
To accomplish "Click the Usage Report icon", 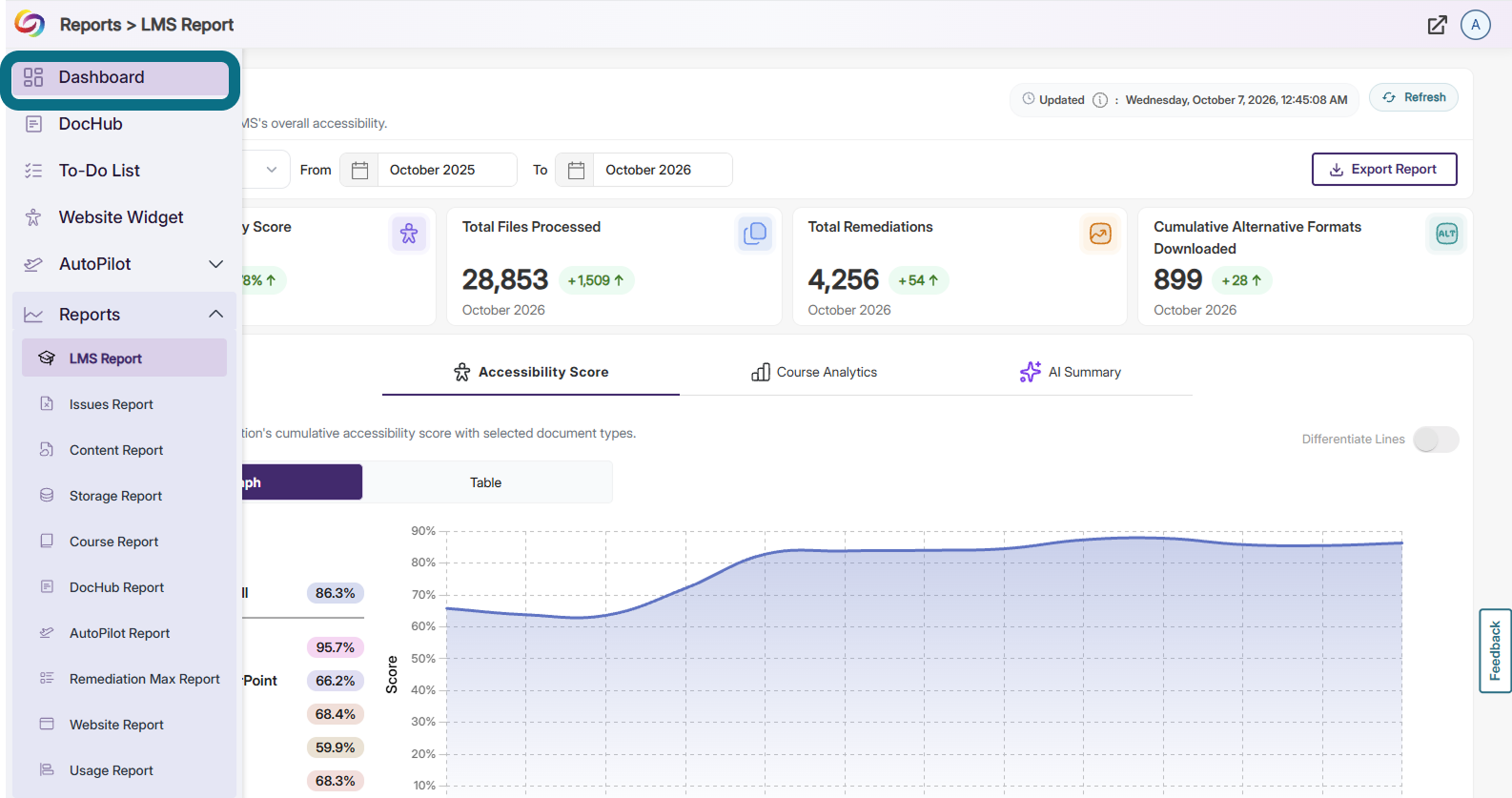I will pyautogui.click(x=47, y=769).
